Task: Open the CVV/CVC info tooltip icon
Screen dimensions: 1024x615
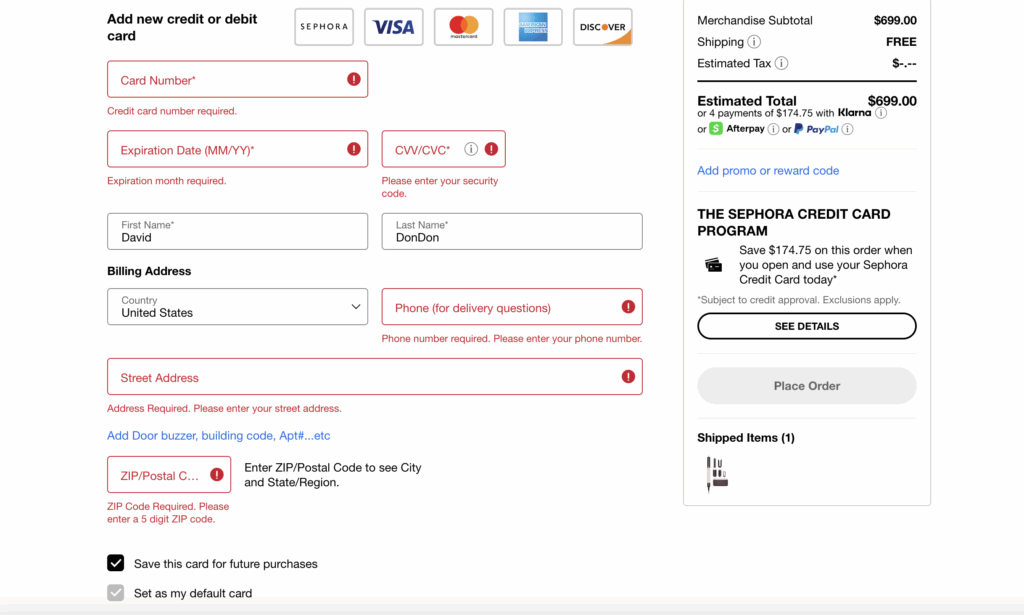Action: click(471, 149)
